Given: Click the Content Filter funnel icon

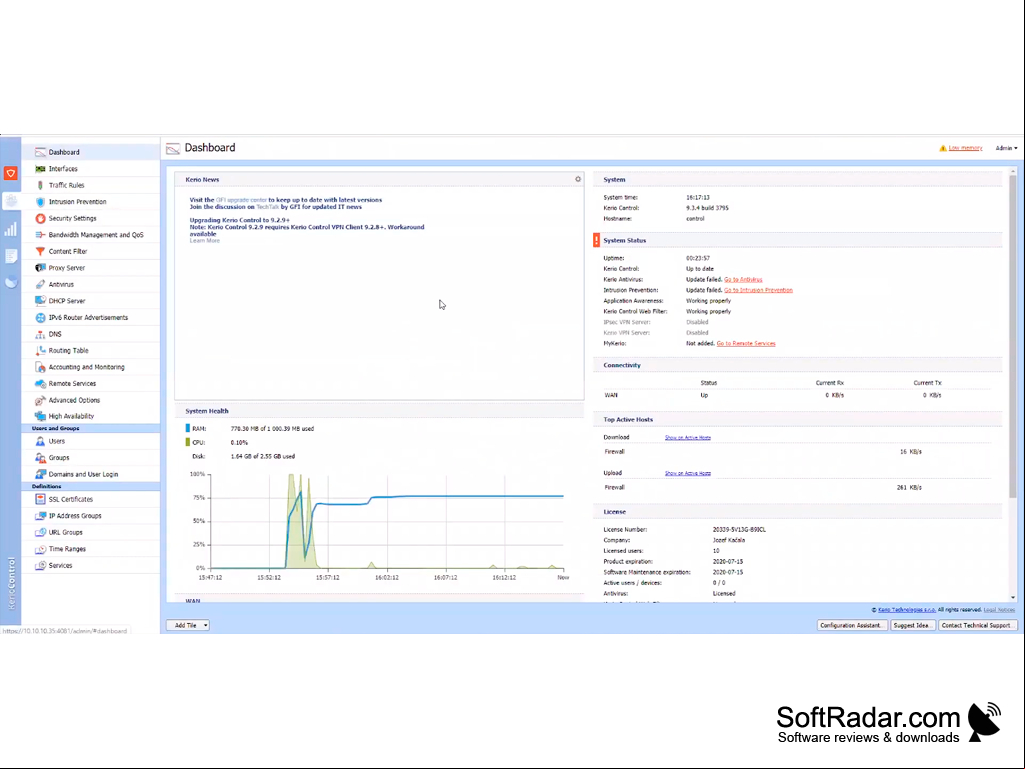Looking at the screenshot, I should [40, 251].
